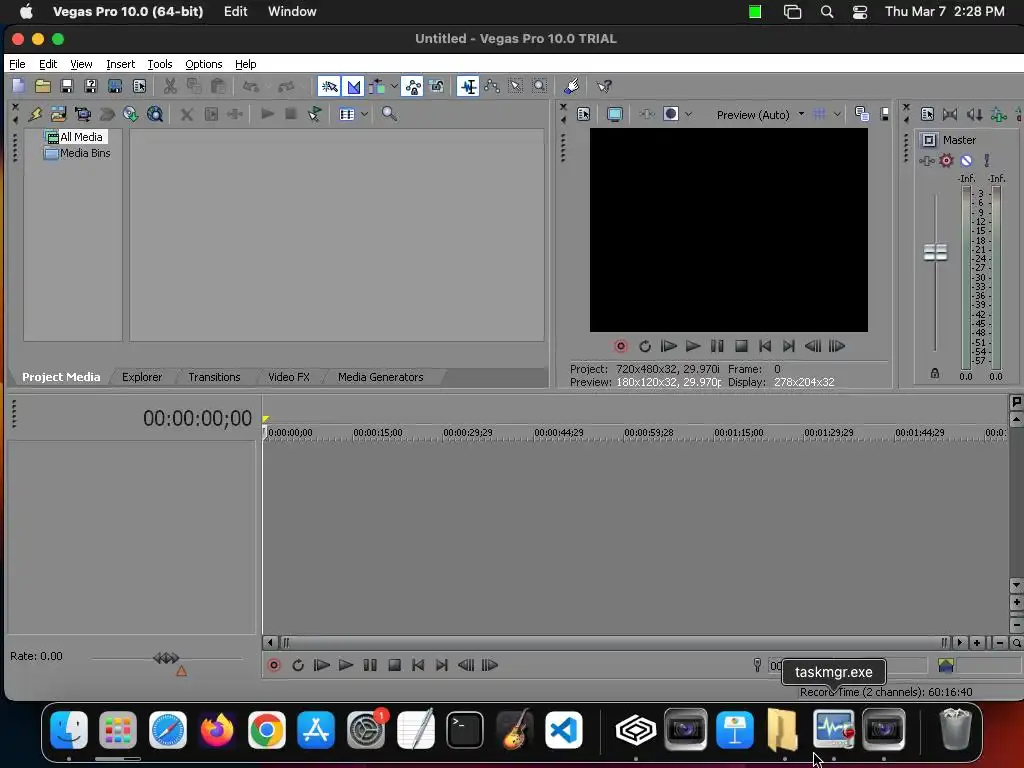
Task: Open the File menu
Action: 17,64
